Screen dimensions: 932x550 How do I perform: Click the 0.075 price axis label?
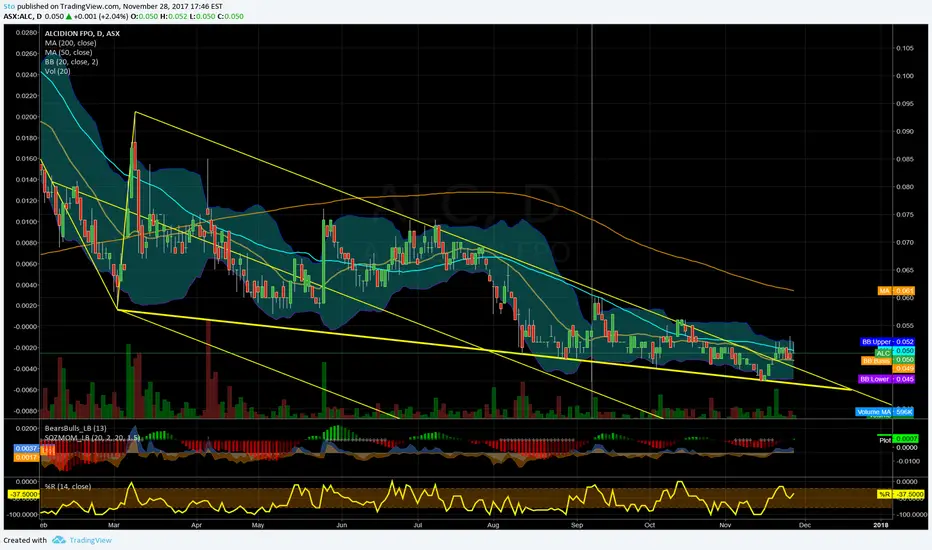tap(905, 215)
